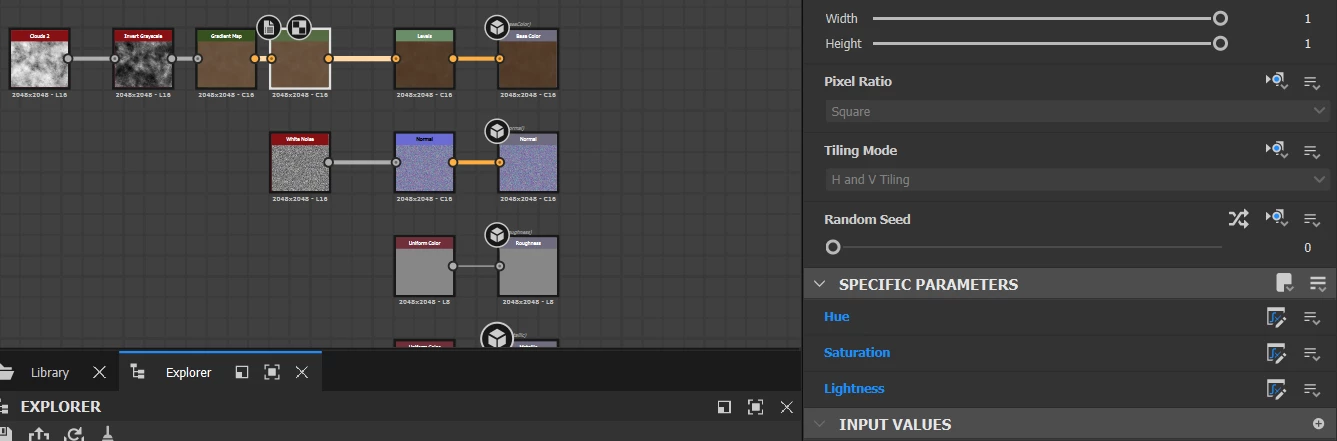Image resolution: width=1337 pixels, height=441 pixels.
Task: Open the Pixel Ratio options menu icon
Action: [1312, 82]
